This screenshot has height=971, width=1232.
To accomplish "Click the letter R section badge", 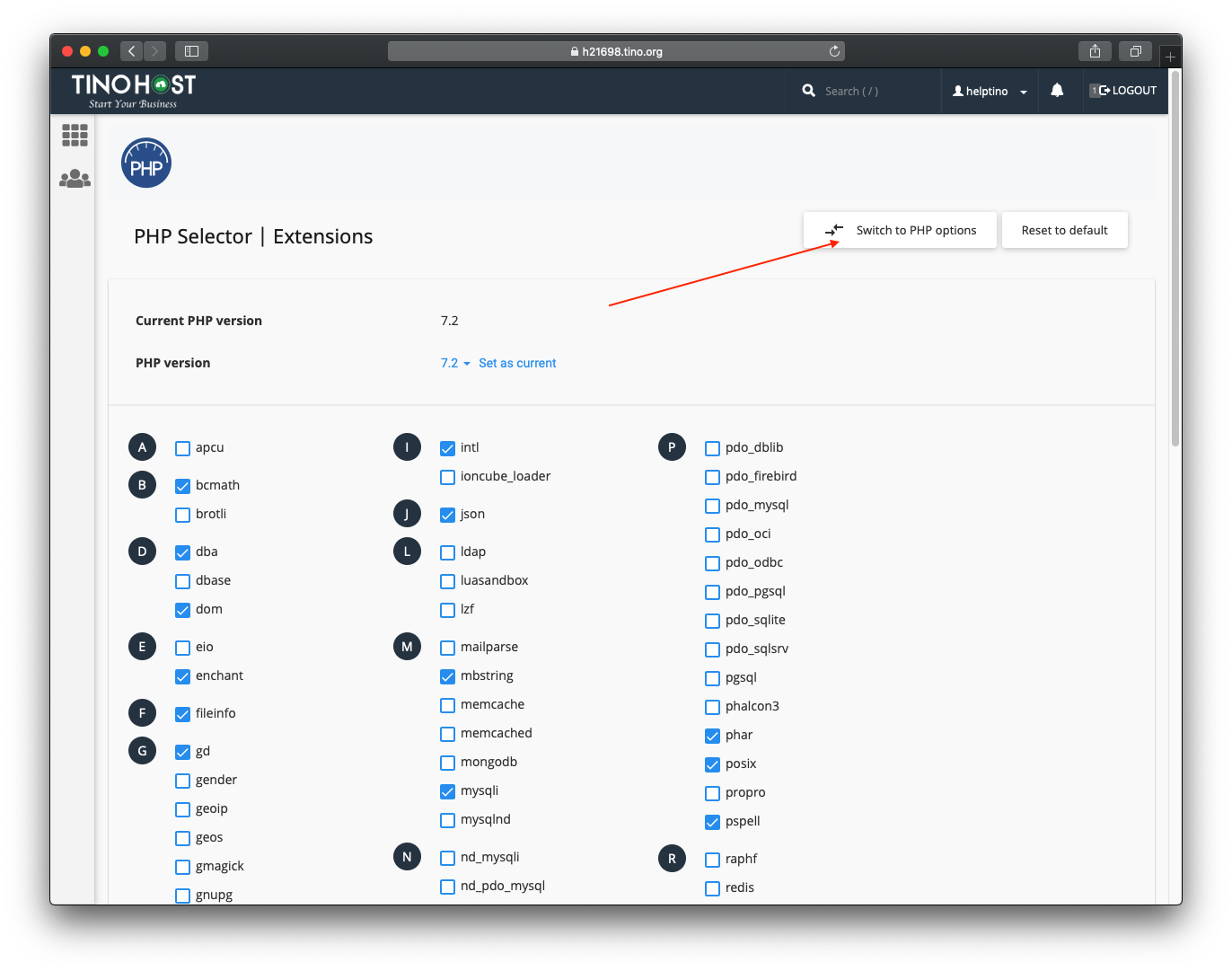I will (x=672, y=859).
